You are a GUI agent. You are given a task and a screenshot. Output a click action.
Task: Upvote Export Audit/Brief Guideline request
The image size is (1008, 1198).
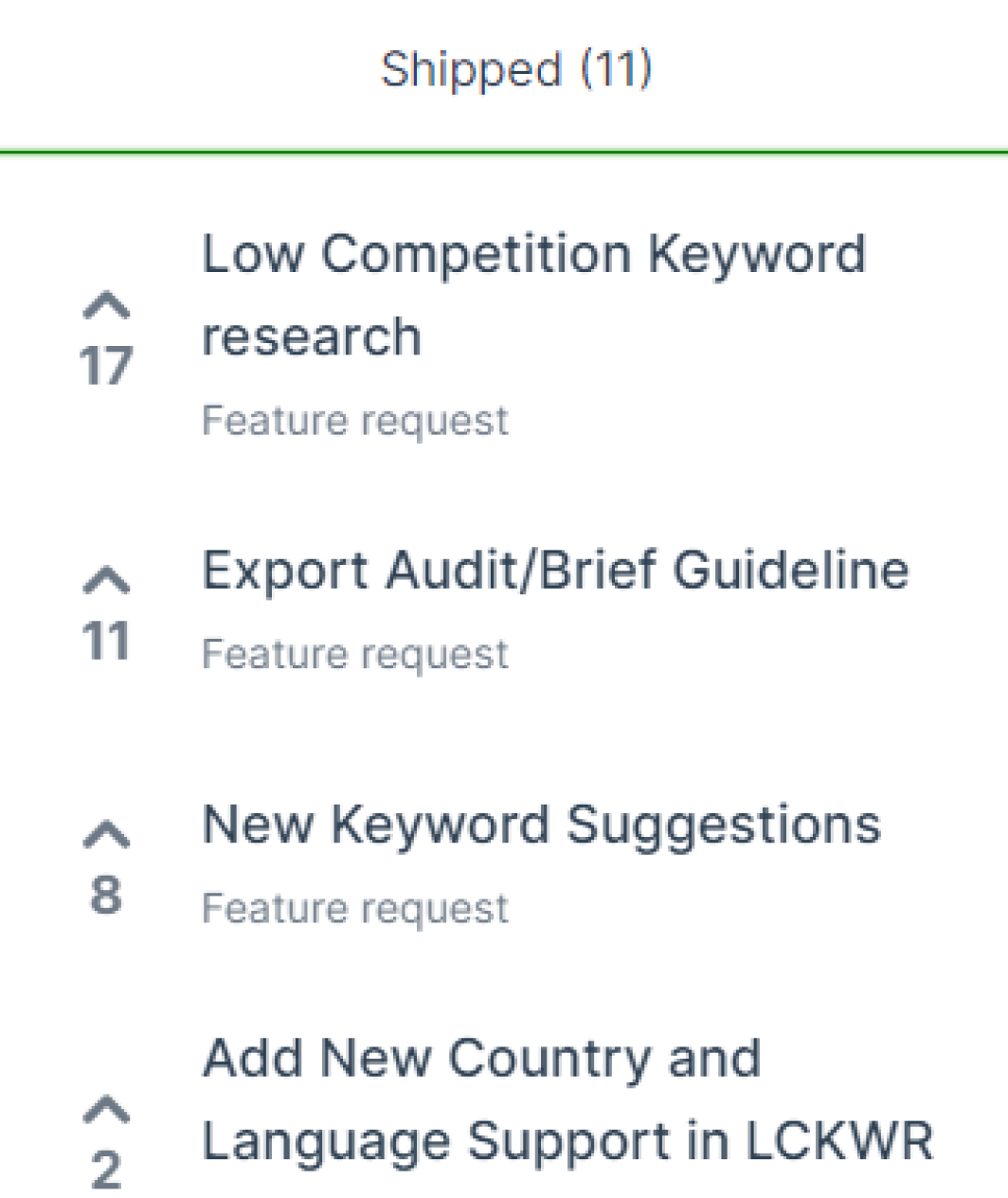[106, 580]
